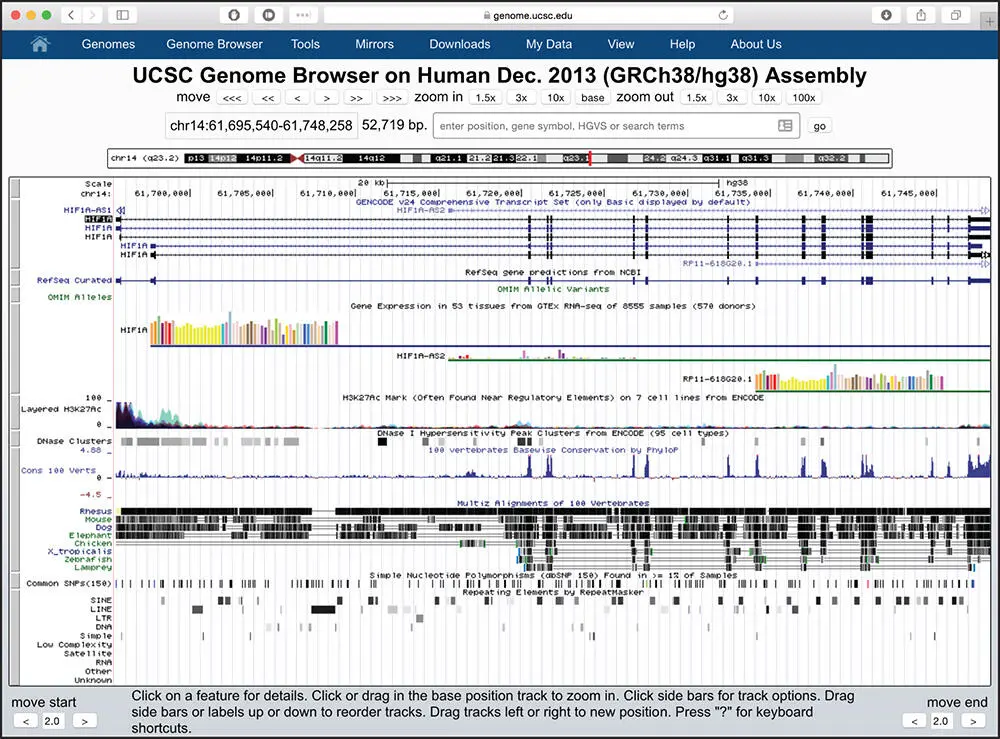This screenshot has width=1000, height=739.
Task: Open the My Data menu
Action: click(549, 44)
